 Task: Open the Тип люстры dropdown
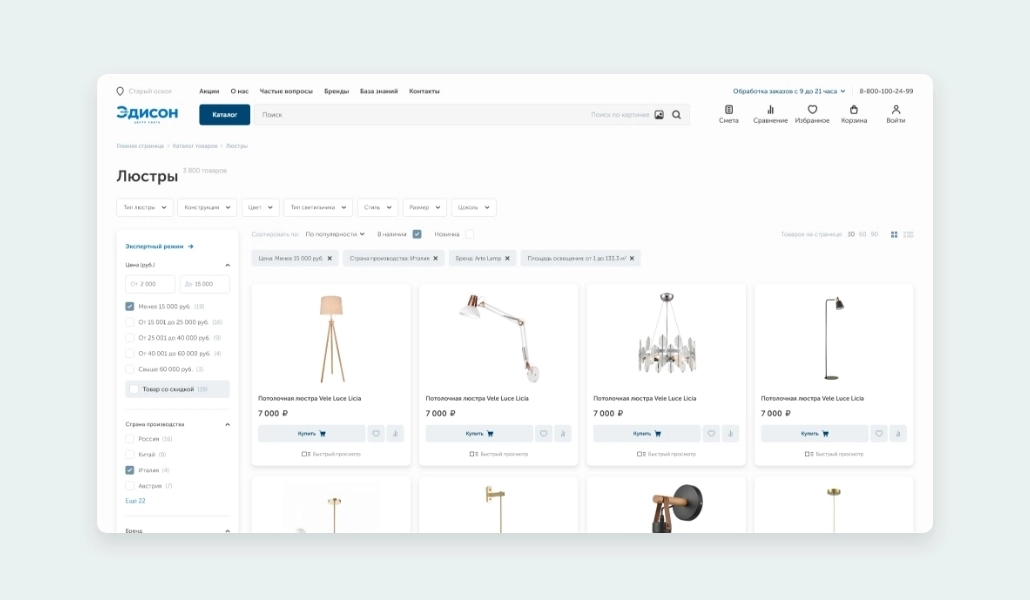point(145,208)
